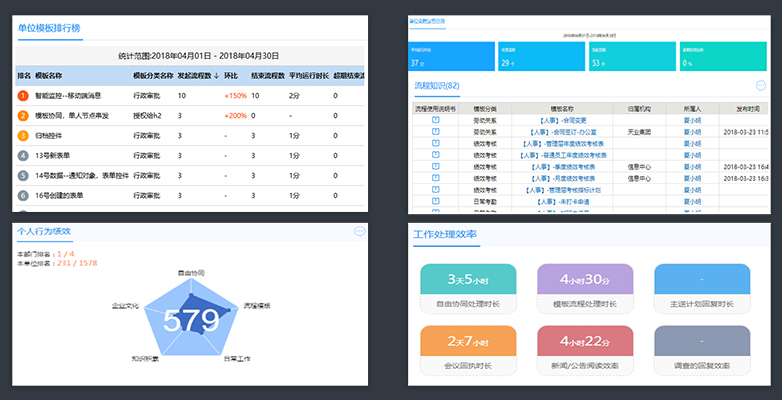Click the rank 2 badge icon
This screenshot has height=400, width=782.
click(23, 115)
